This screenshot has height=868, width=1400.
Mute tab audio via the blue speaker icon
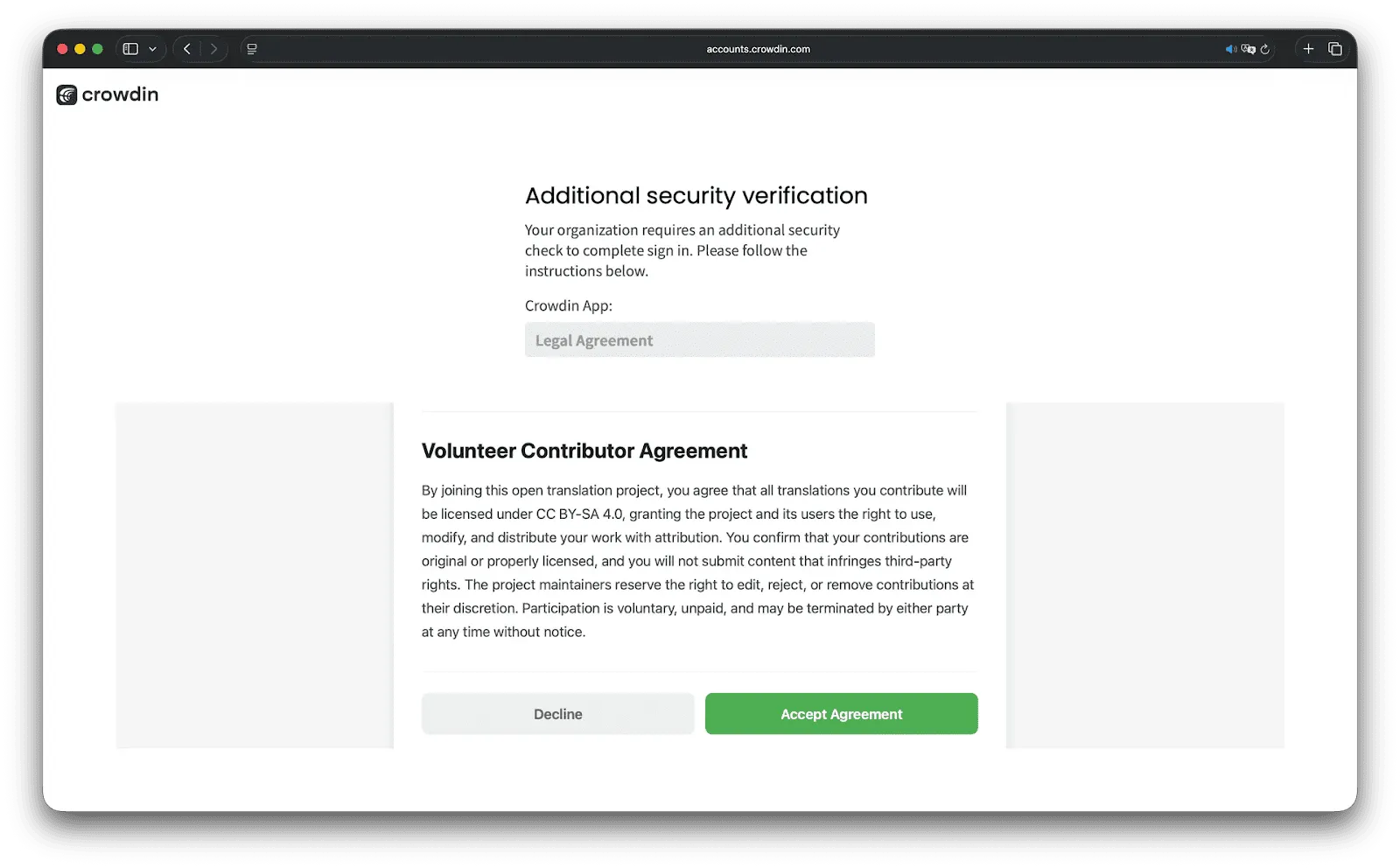(x=1229, y=49)
